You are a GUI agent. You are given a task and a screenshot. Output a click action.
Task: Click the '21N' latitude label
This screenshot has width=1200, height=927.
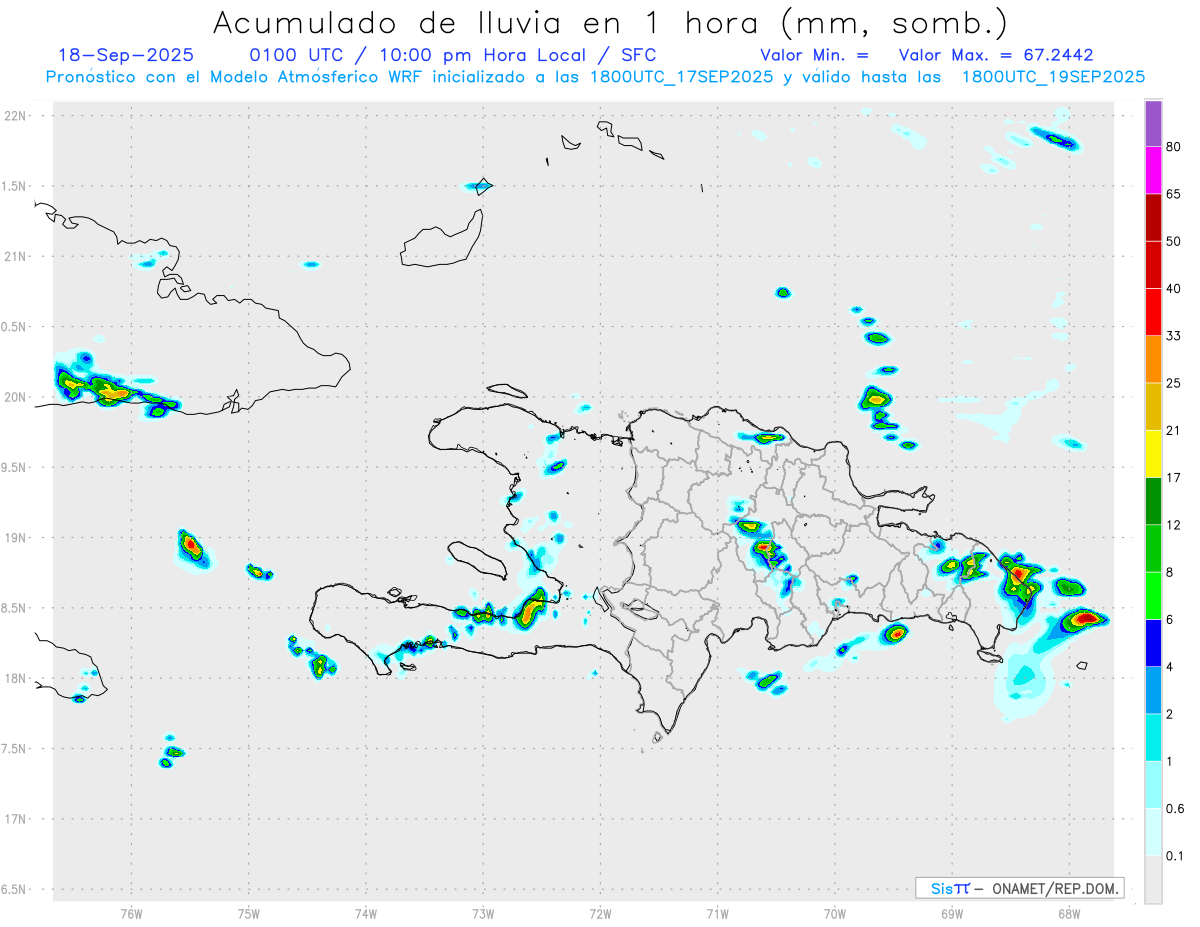(15, 256)
